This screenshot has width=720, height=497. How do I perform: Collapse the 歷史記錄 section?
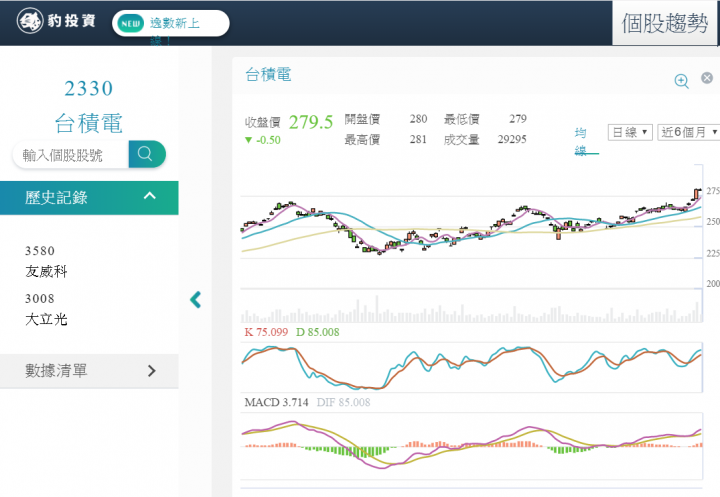(x=89, y=198)
